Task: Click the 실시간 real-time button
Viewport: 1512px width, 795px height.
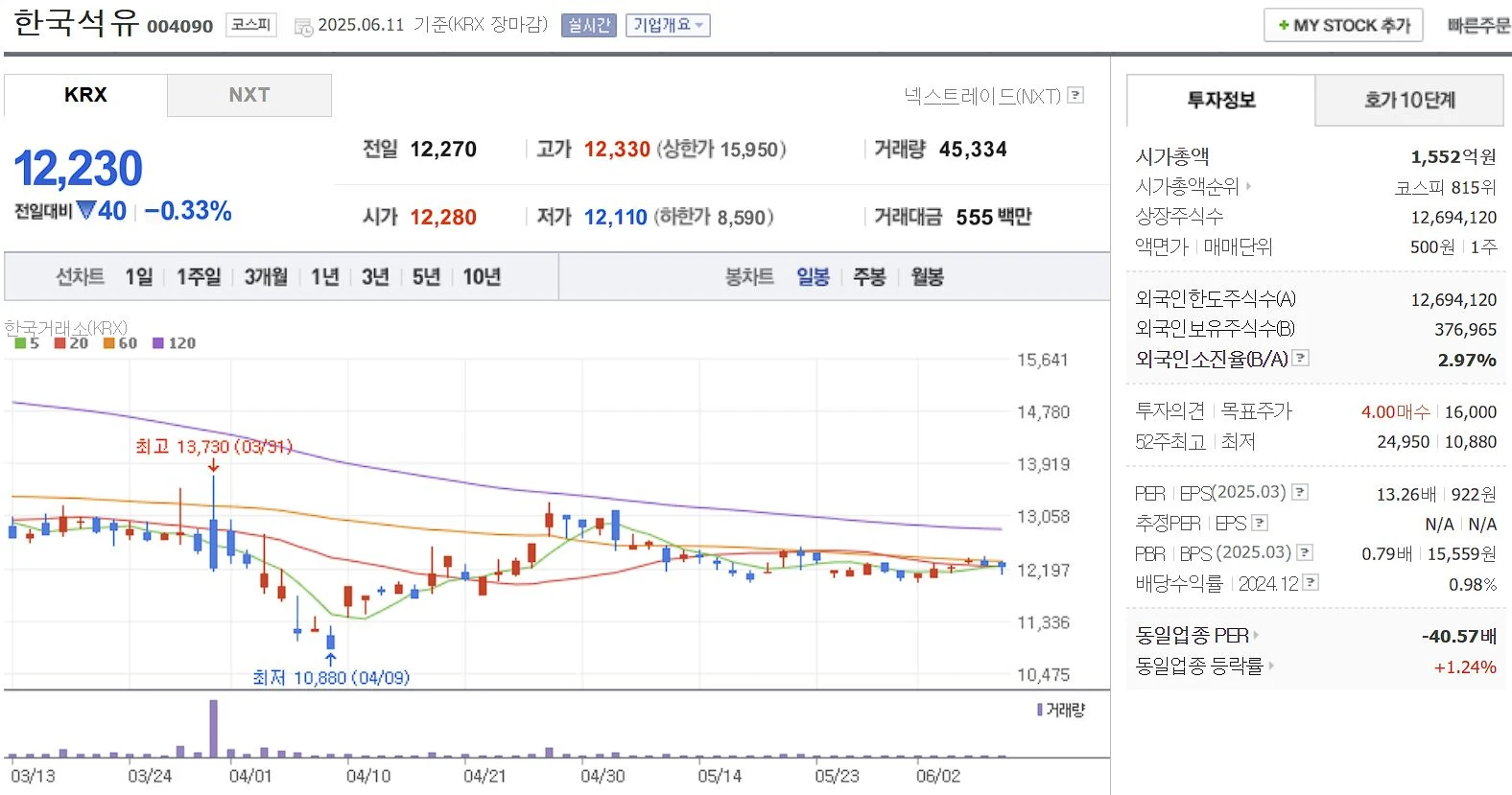Action: click(588, 26)
